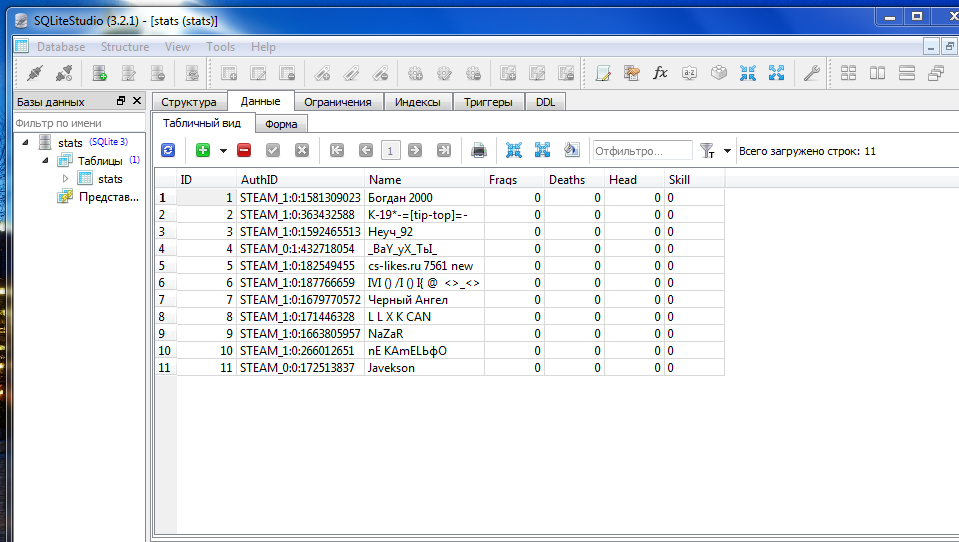Click the Фильтр по имени field
959x542 pixels.
79,123
